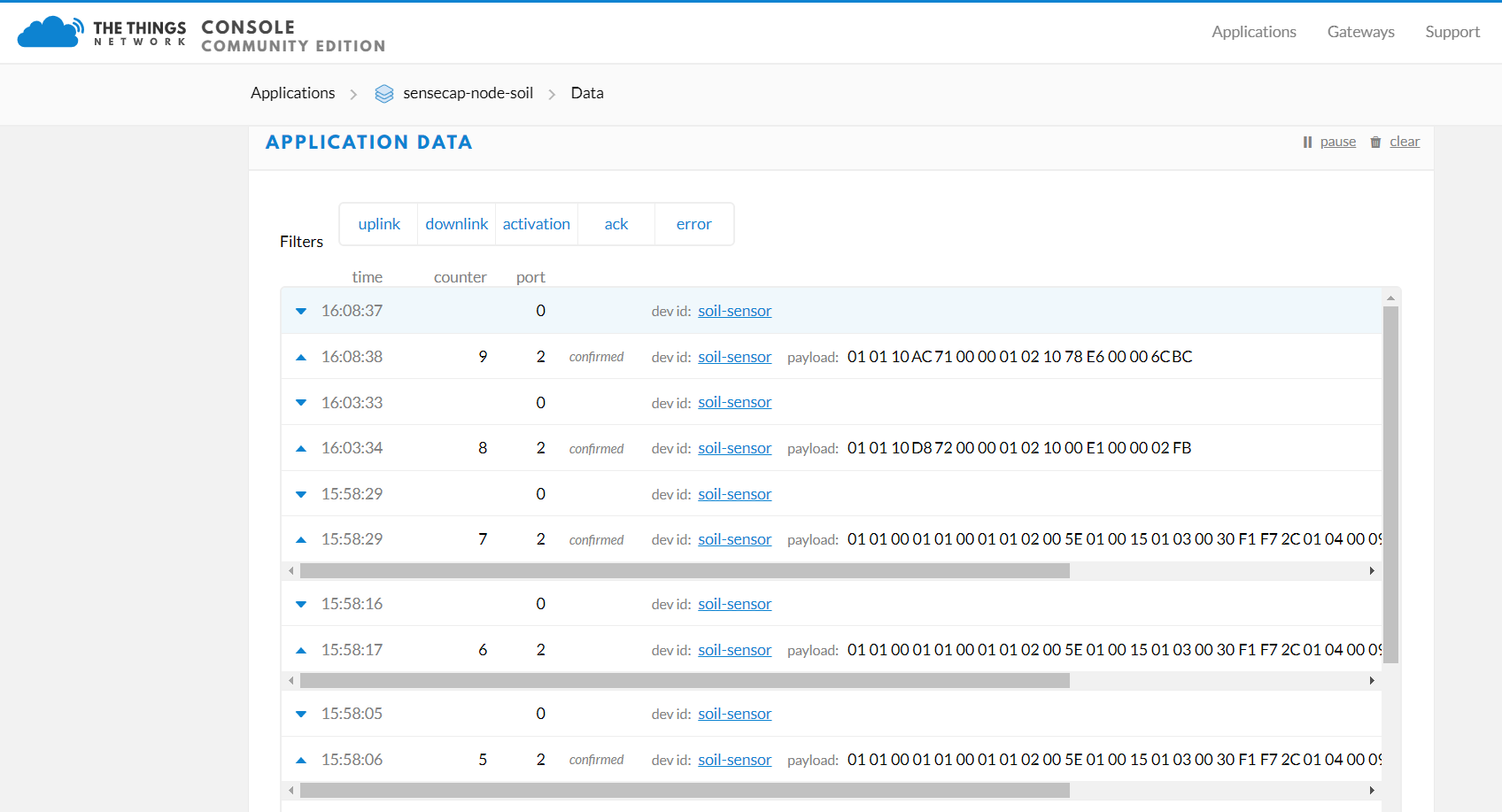Click the Data breadcrumb
Screen dimensions: 1502x812
587,93
